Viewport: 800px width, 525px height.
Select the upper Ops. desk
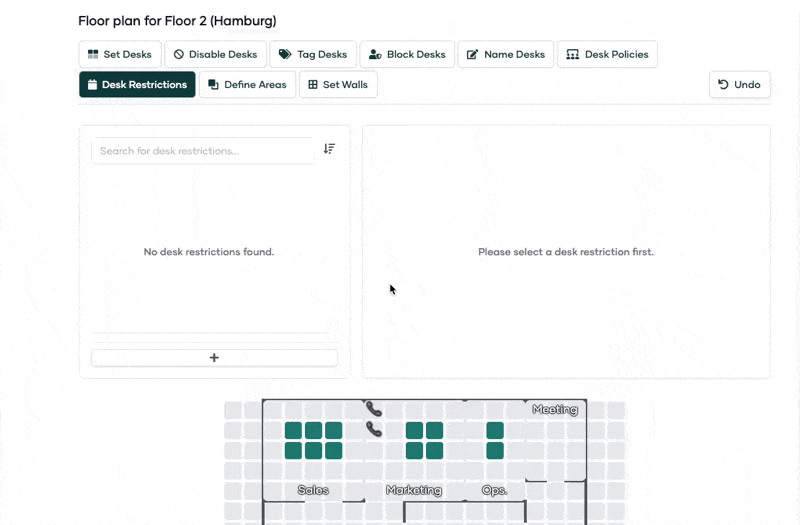(495, 431)
